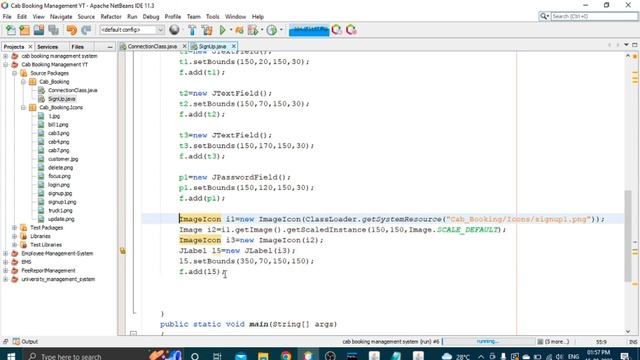
Task: Select SignUp.java in project tree
Action: 62,99
